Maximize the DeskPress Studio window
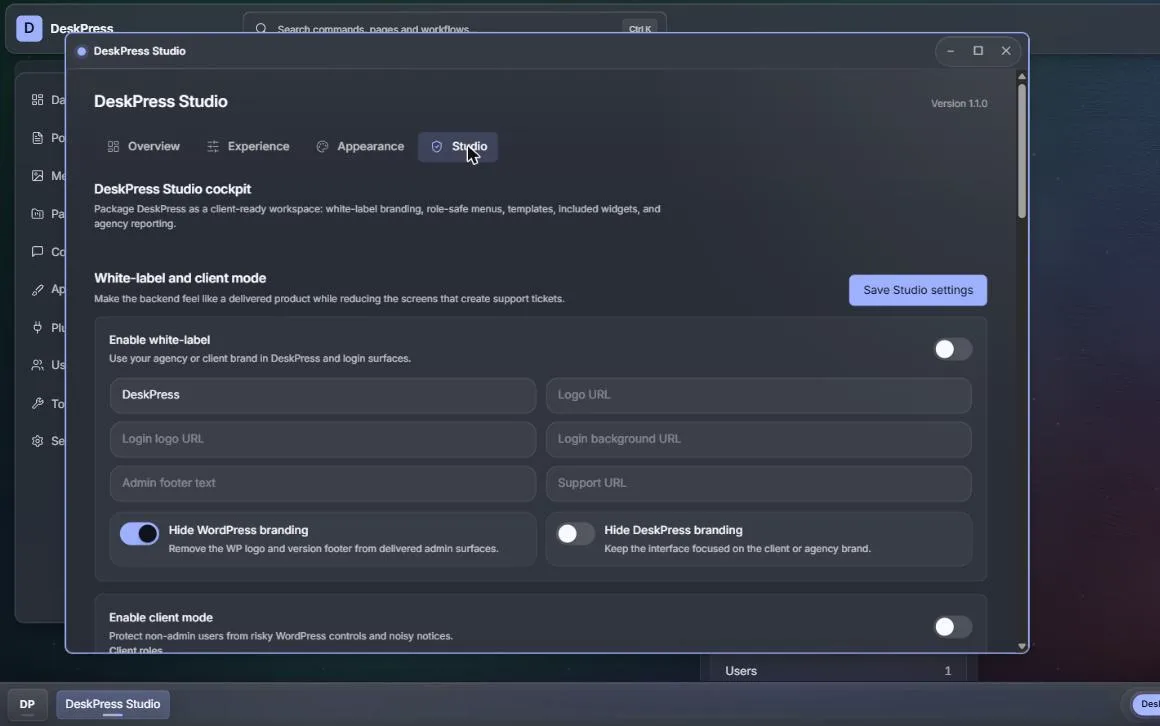The height and width of the screenshot is (726, 1160). 978,51
